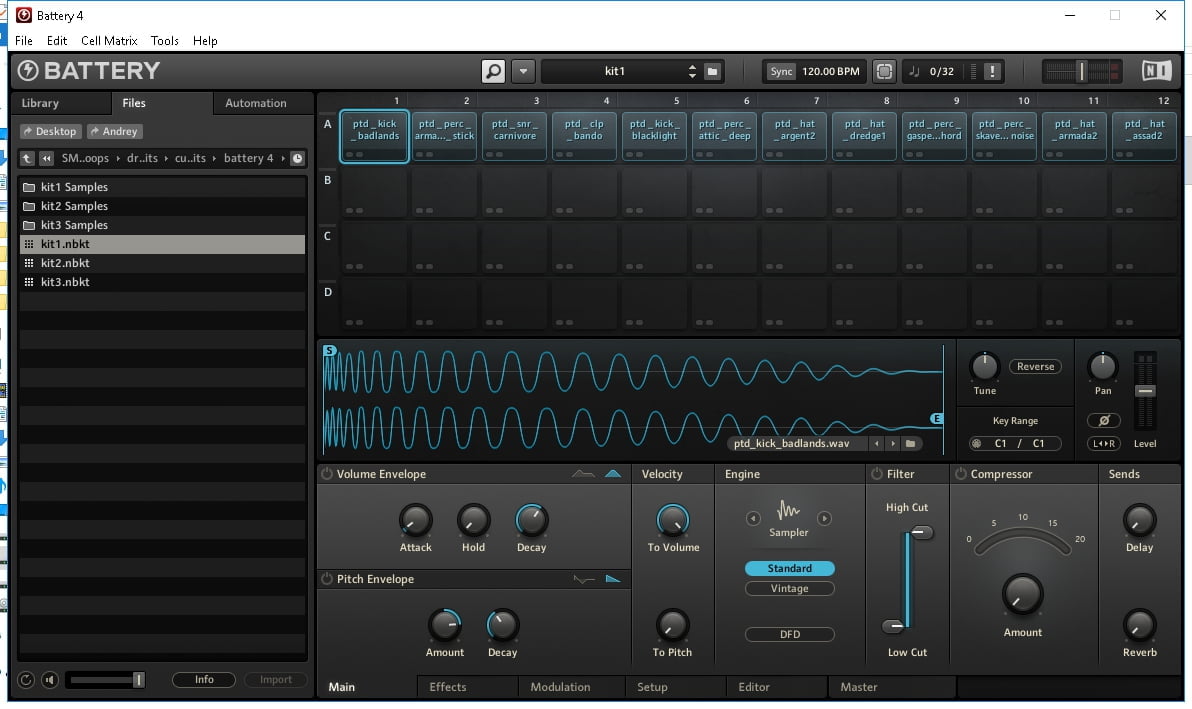The width and height of the screenshot is (1192, 709).
Task: Select the kit2.nbkt file
Action: [x=162, y=263]
